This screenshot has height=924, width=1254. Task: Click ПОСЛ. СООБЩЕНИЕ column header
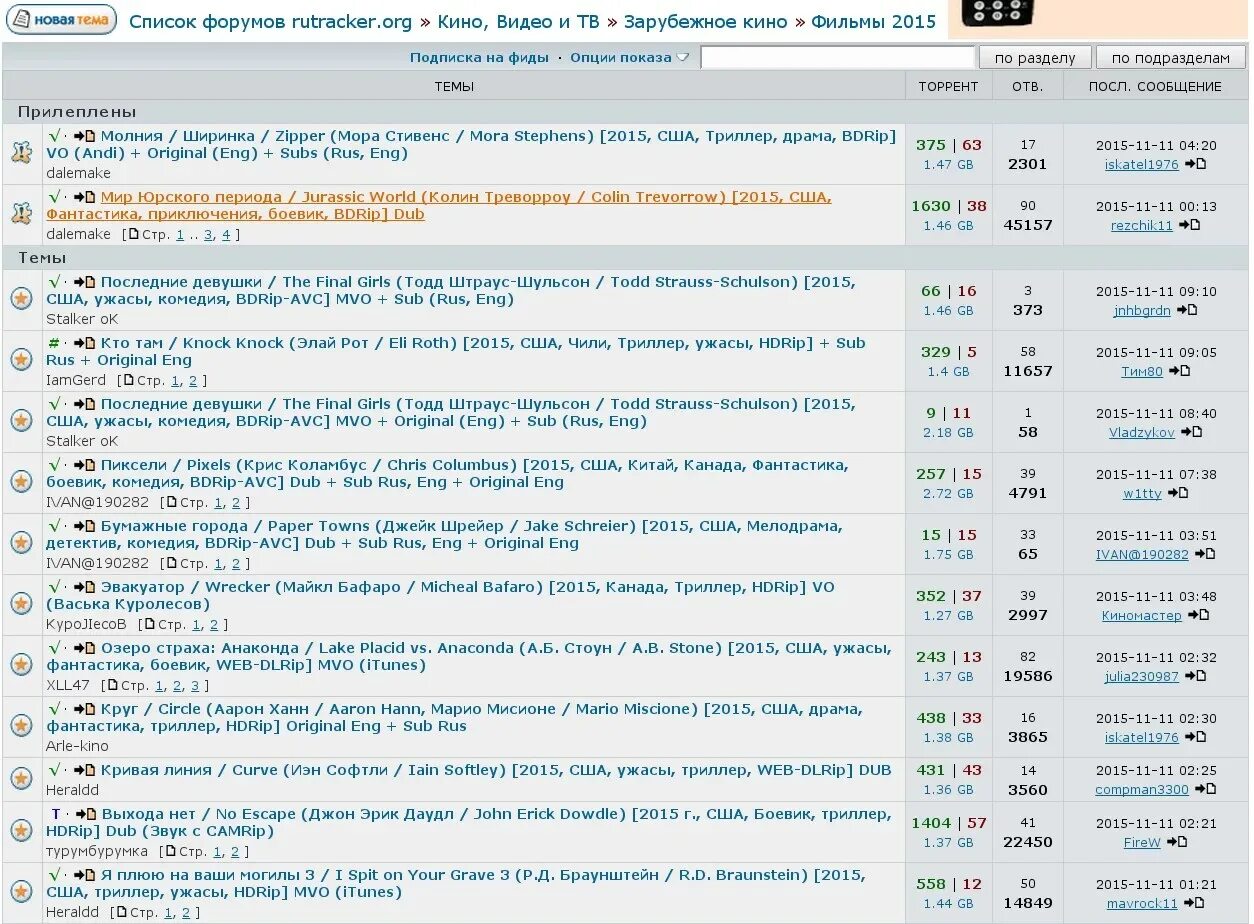point(1155,86)
